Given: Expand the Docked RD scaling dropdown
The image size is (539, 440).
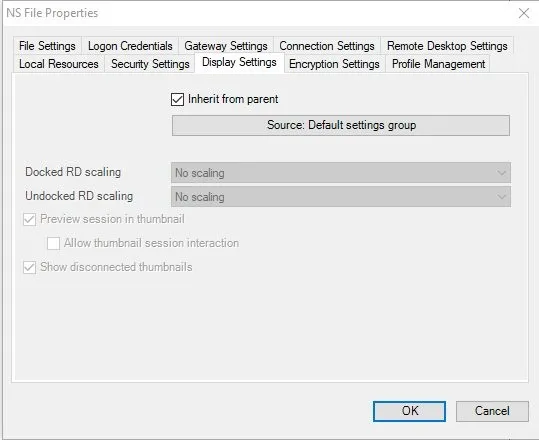Looking at the screenshot, I should coord(341,173).
